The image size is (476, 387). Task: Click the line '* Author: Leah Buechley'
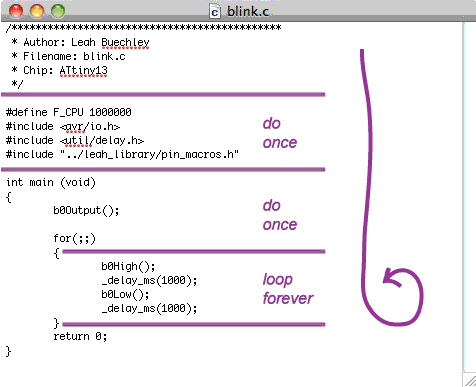tap(80, 42)
